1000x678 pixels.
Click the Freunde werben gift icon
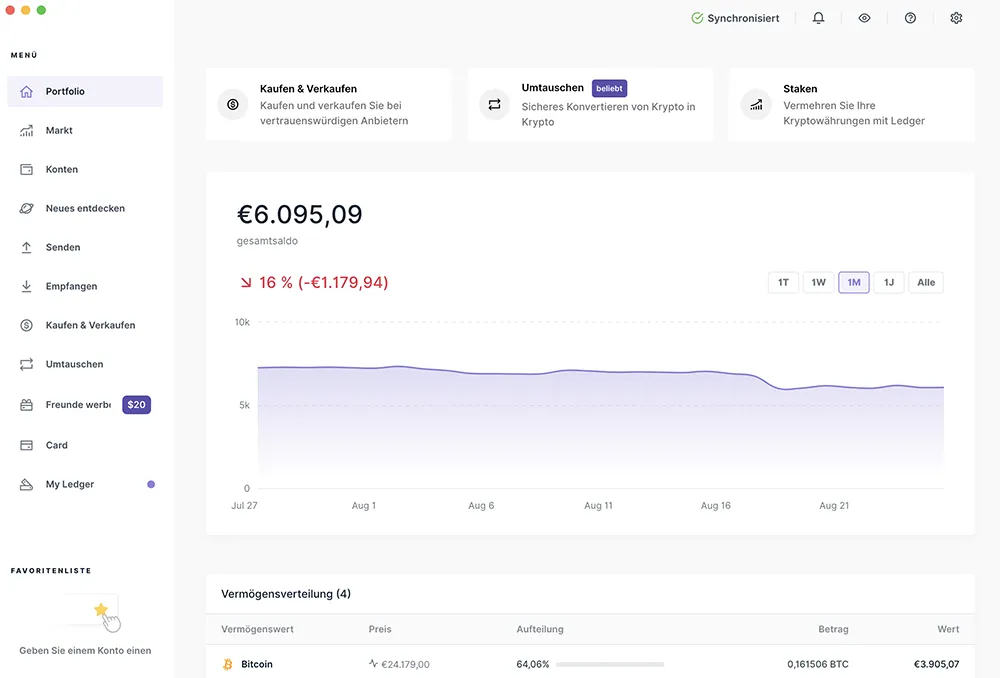[x=26, y=404]
